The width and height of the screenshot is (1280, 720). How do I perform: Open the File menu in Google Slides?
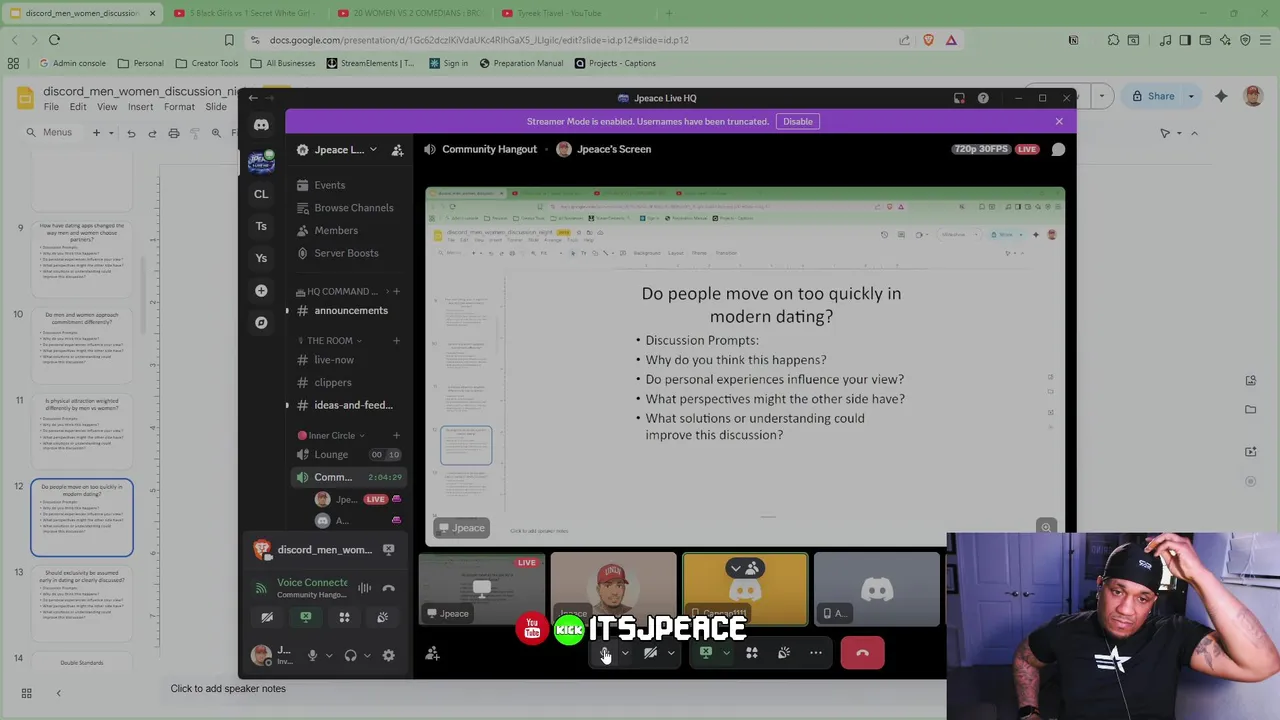[x=51, y=107]
